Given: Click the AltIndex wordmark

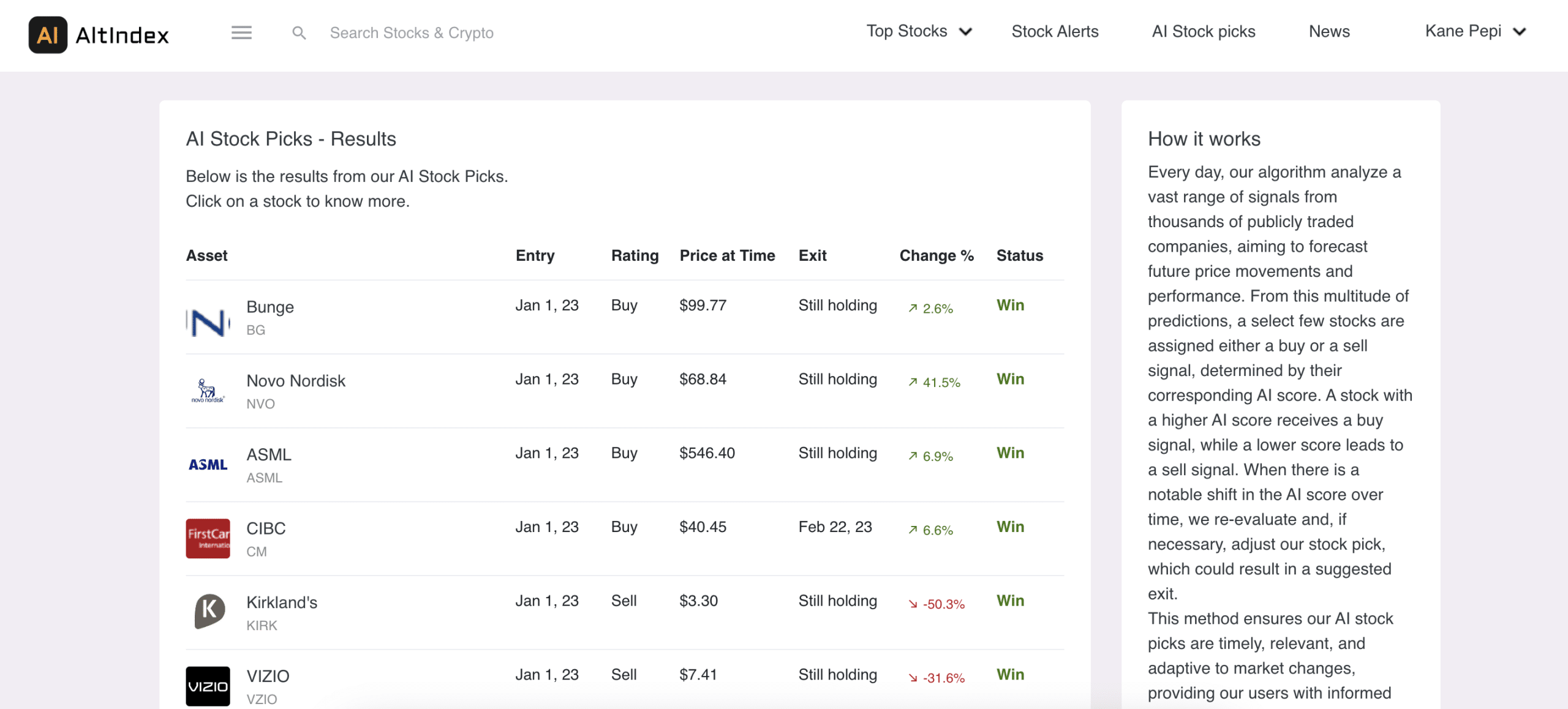Looking at the screenshot, I should (x=122, y=36).
